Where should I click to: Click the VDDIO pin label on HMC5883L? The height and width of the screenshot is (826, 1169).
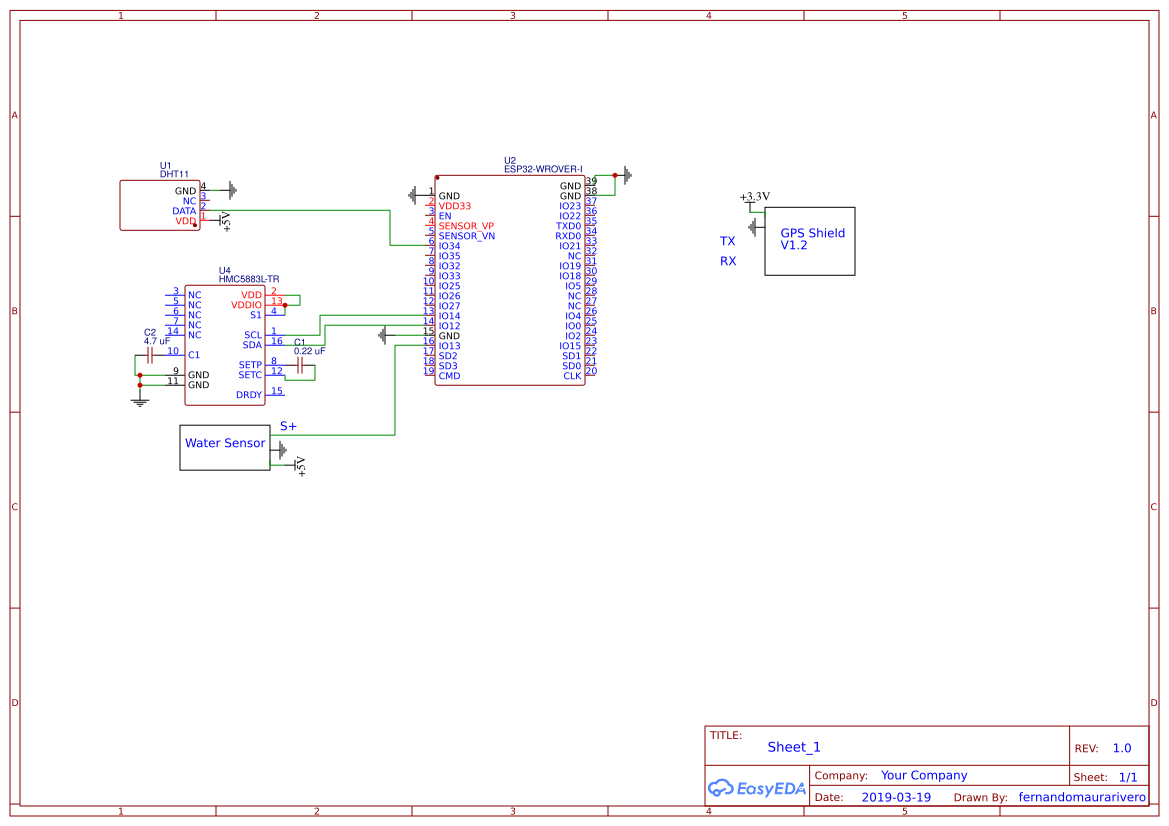(247, 306)
